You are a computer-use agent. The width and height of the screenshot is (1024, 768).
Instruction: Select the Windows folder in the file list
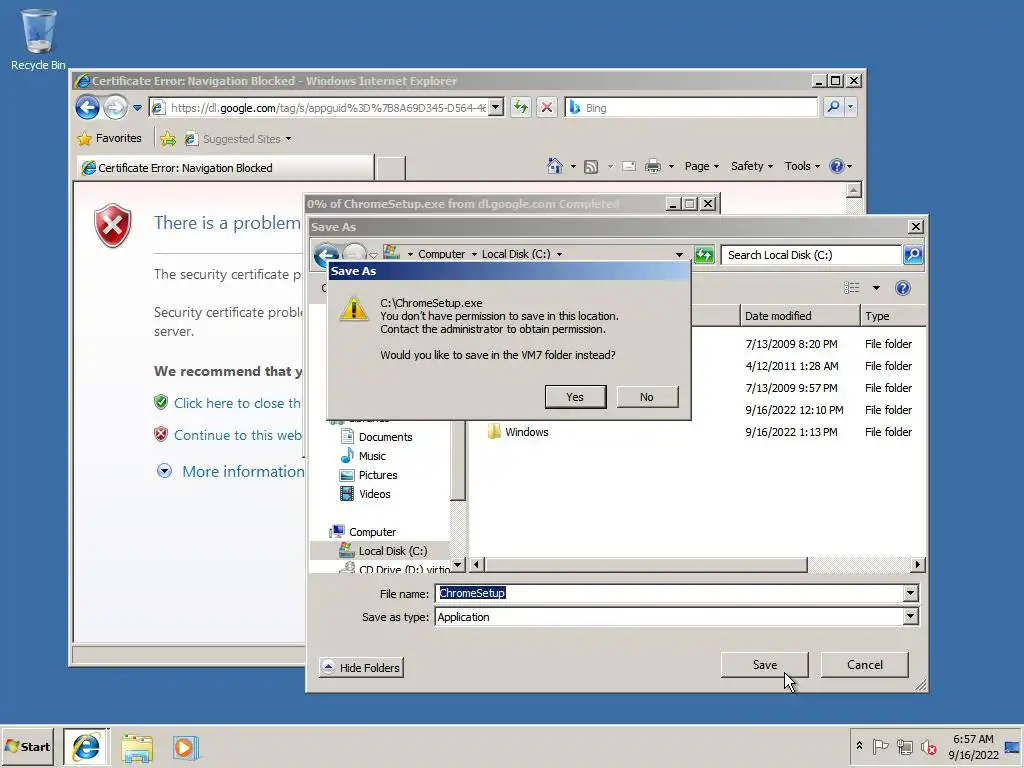[526, 432]
